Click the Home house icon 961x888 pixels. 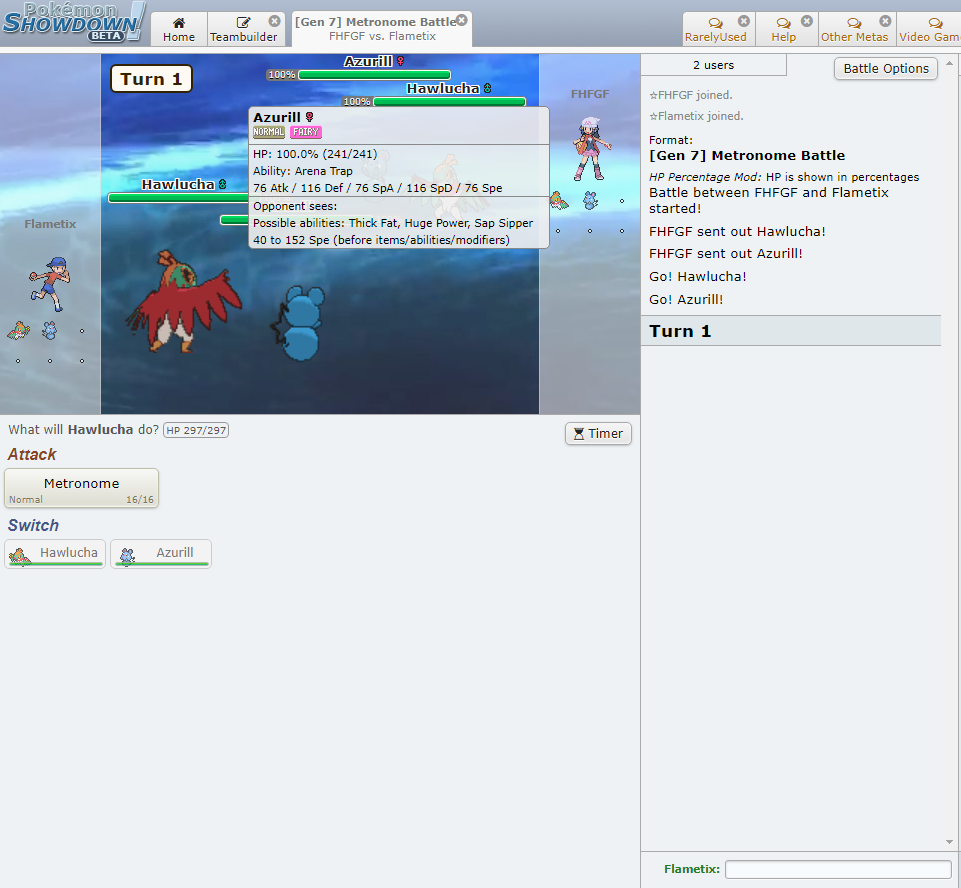click(x=179, y=23)
